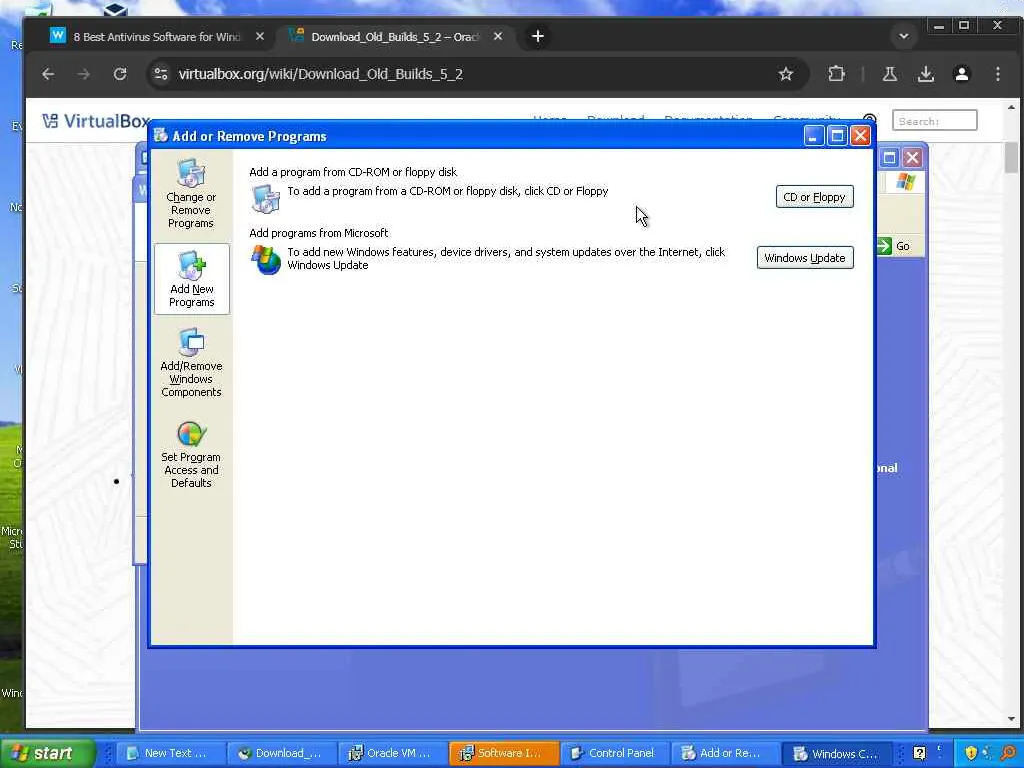1024x768 pixels.
Task: Open the Chrome Labs flask icon
Action: tap(889, 74)
